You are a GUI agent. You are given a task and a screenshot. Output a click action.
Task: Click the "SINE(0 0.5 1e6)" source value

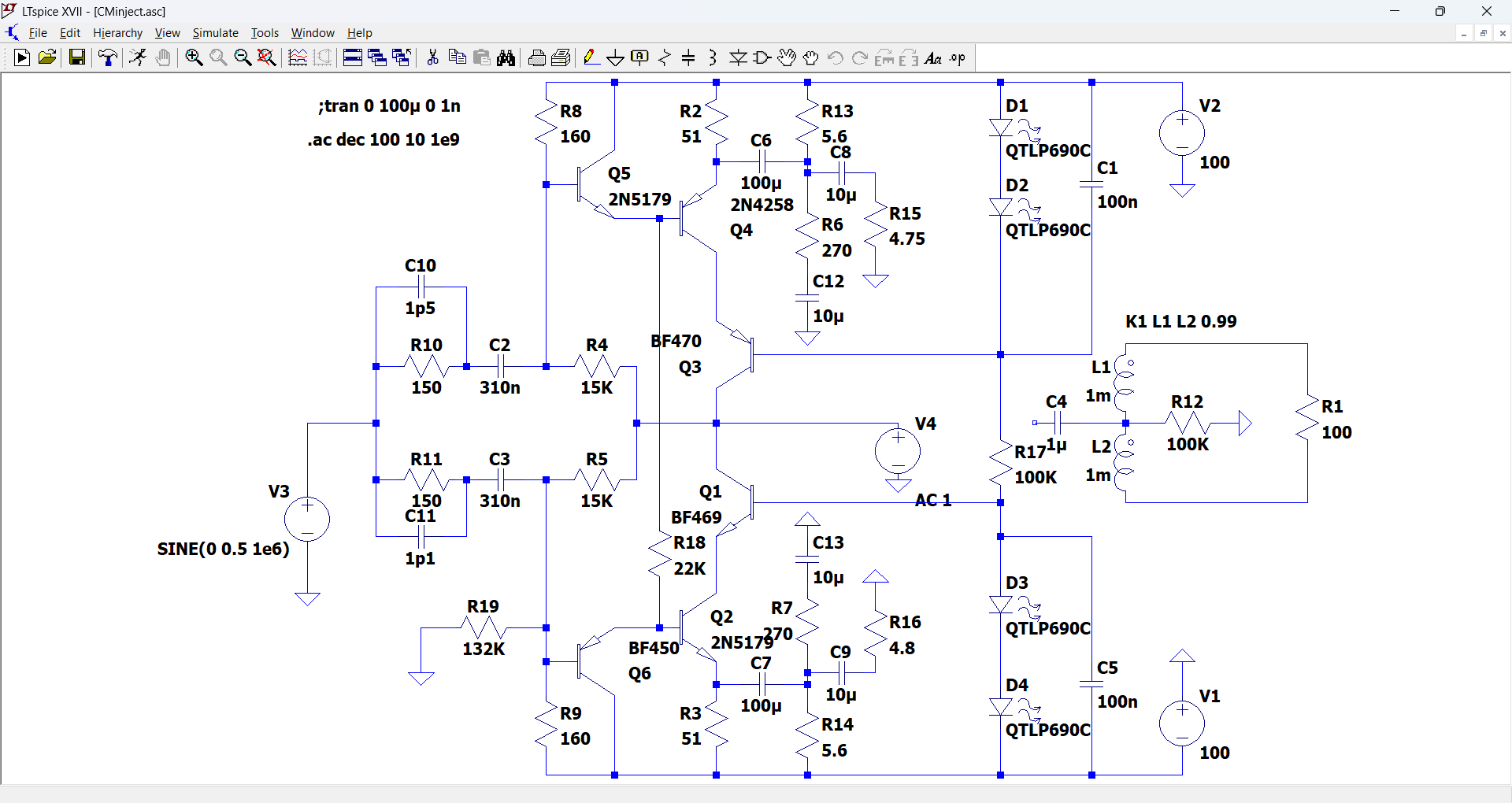click(x=224, y=549)
